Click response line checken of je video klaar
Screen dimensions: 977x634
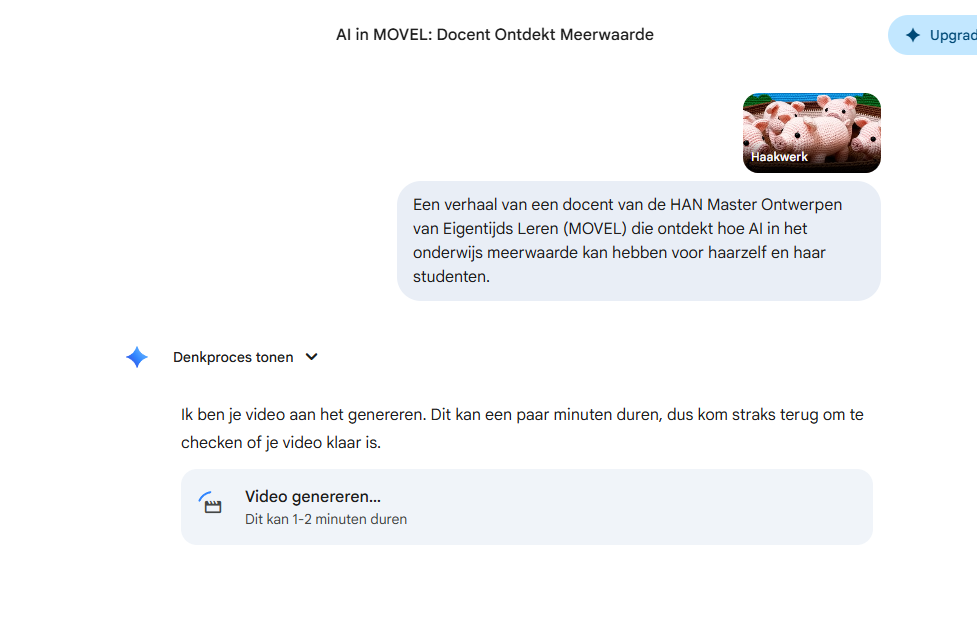click(281, 443)
